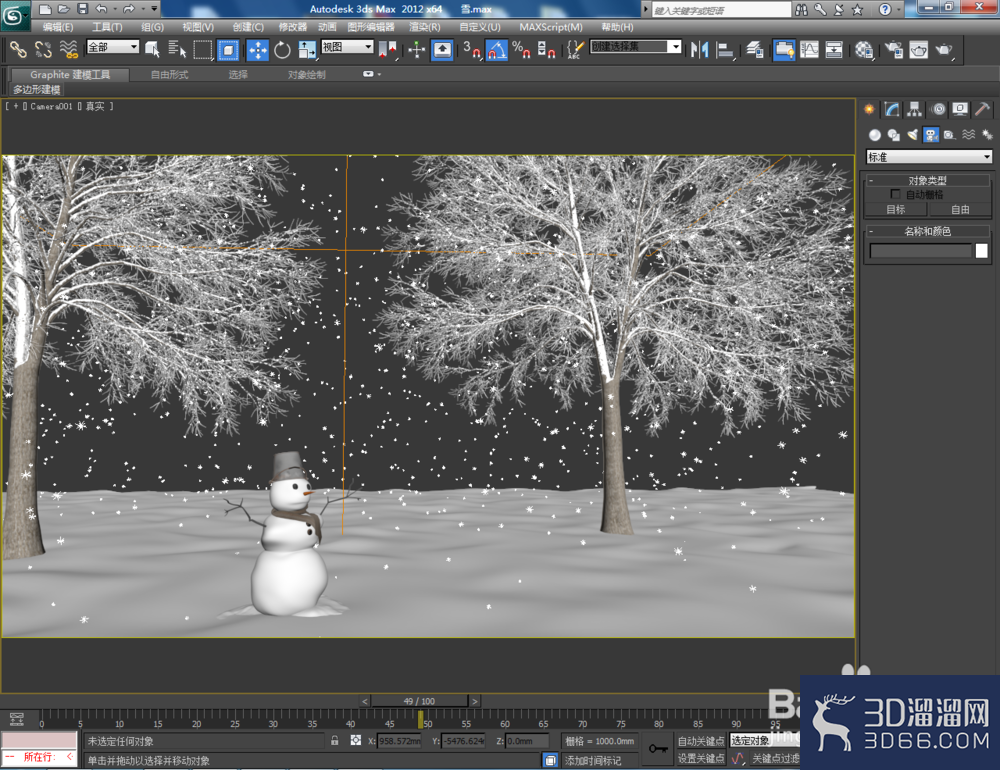Click the Mirror tool icon
Image resolution: width=1000 pixels, height=770 pixels.
tap(700, 50)
